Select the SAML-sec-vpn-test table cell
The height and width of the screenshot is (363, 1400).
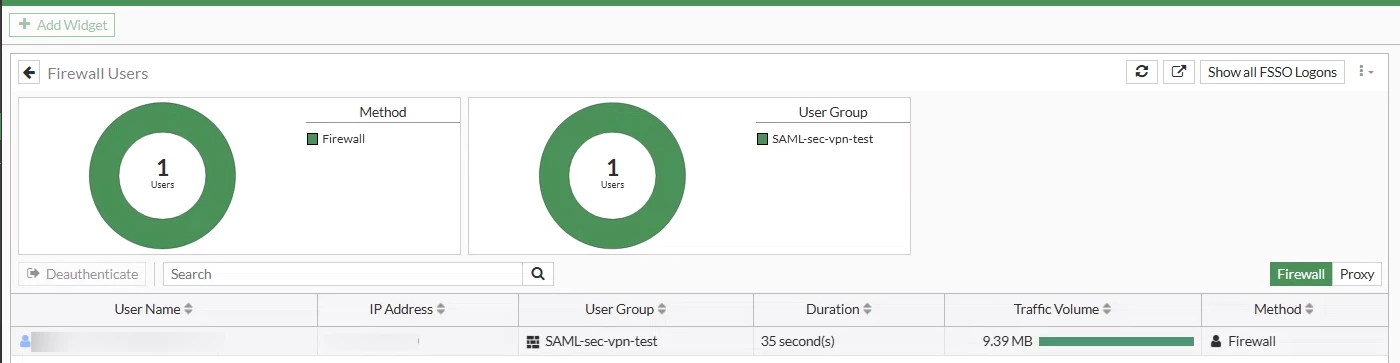(x=636, y=342)
